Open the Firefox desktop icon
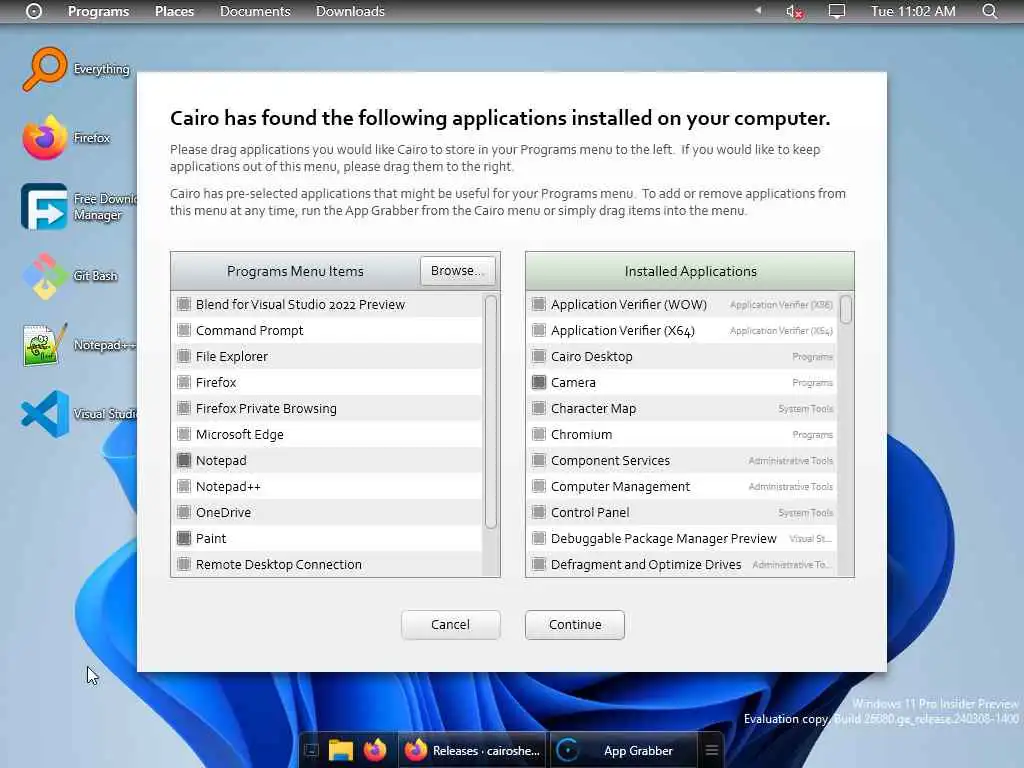 [44, 138]
